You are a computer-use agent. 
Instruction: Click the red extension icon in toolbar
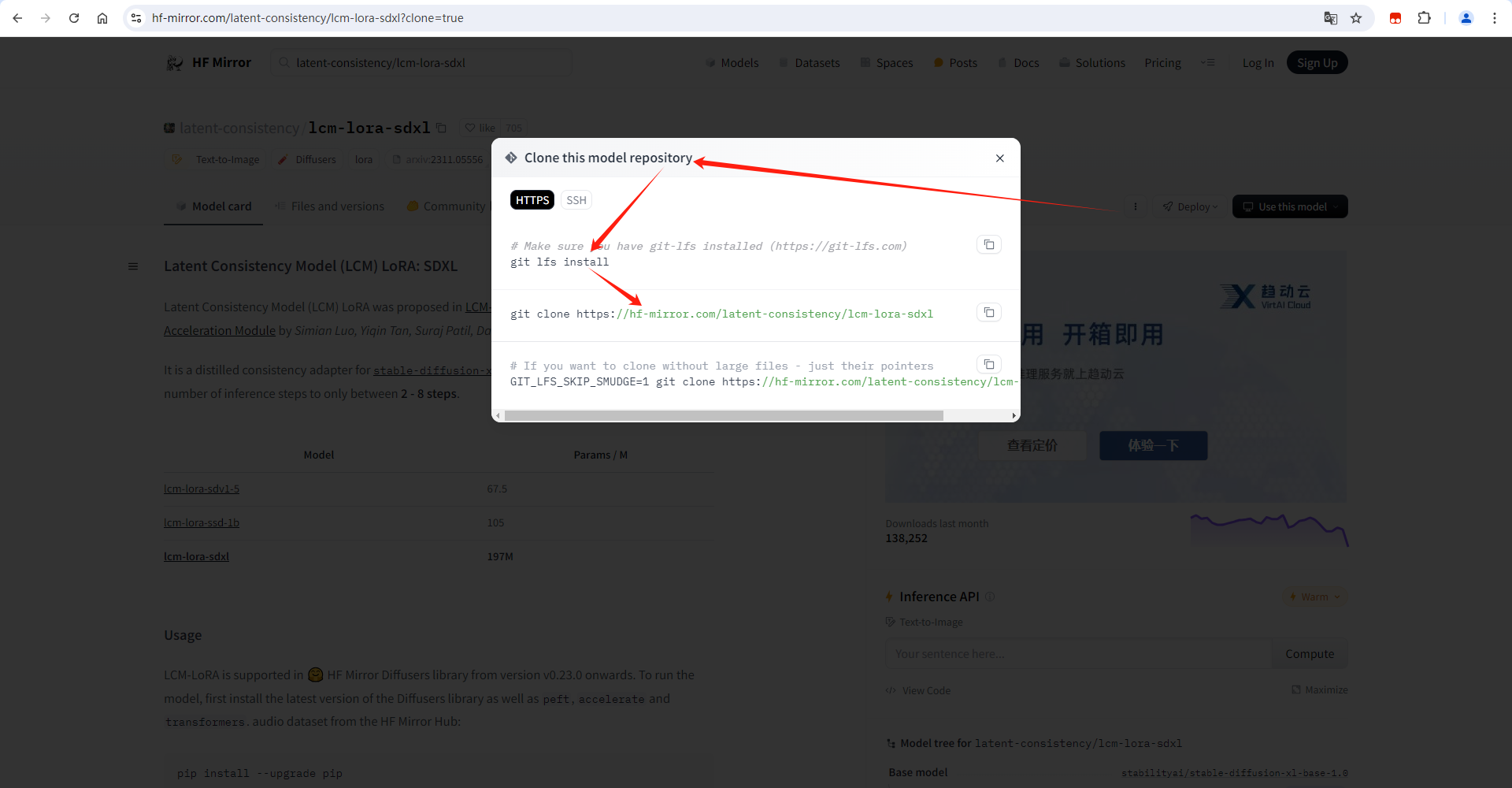tap(1395, 18)
